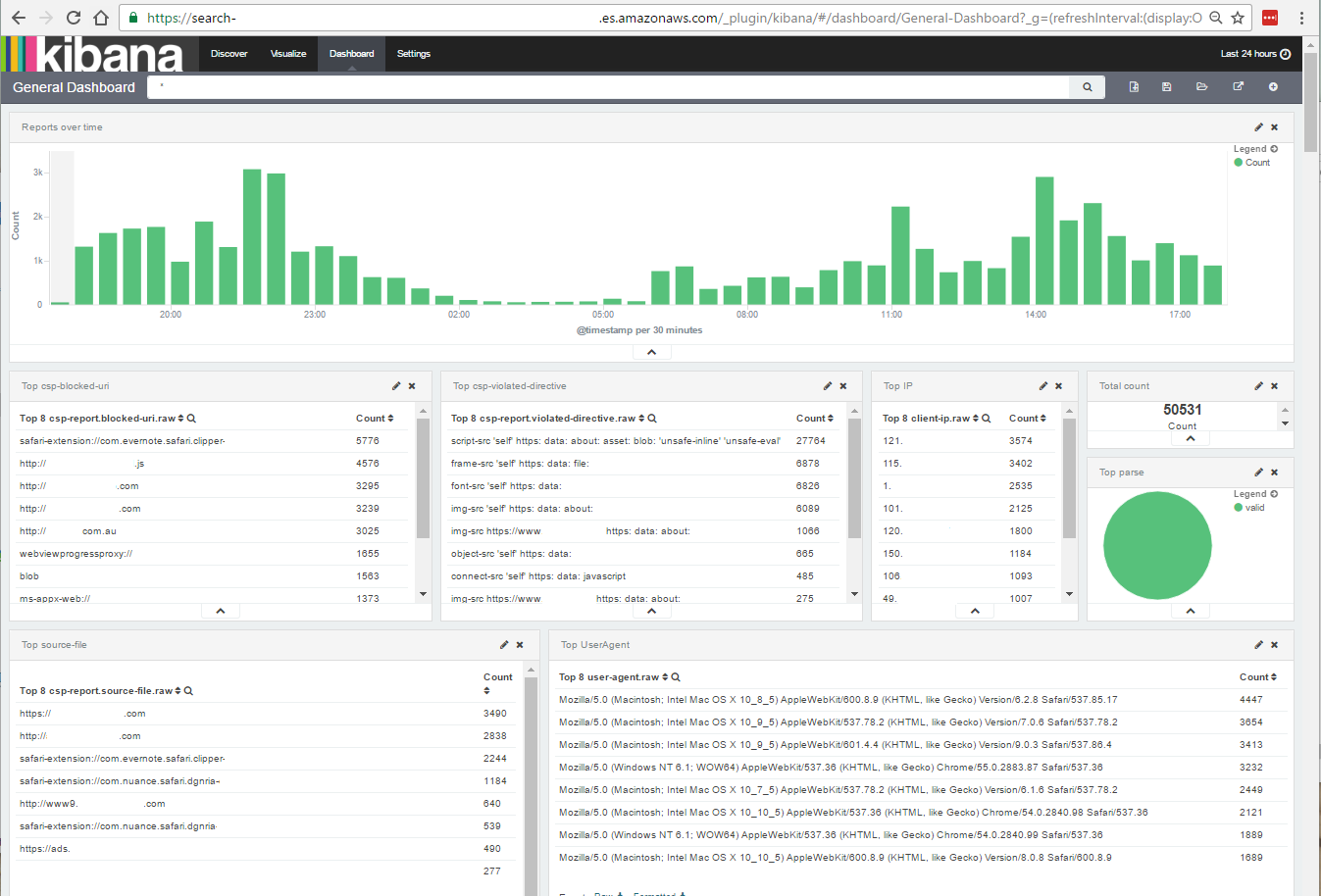Edit the Top parse panel

1258,473
